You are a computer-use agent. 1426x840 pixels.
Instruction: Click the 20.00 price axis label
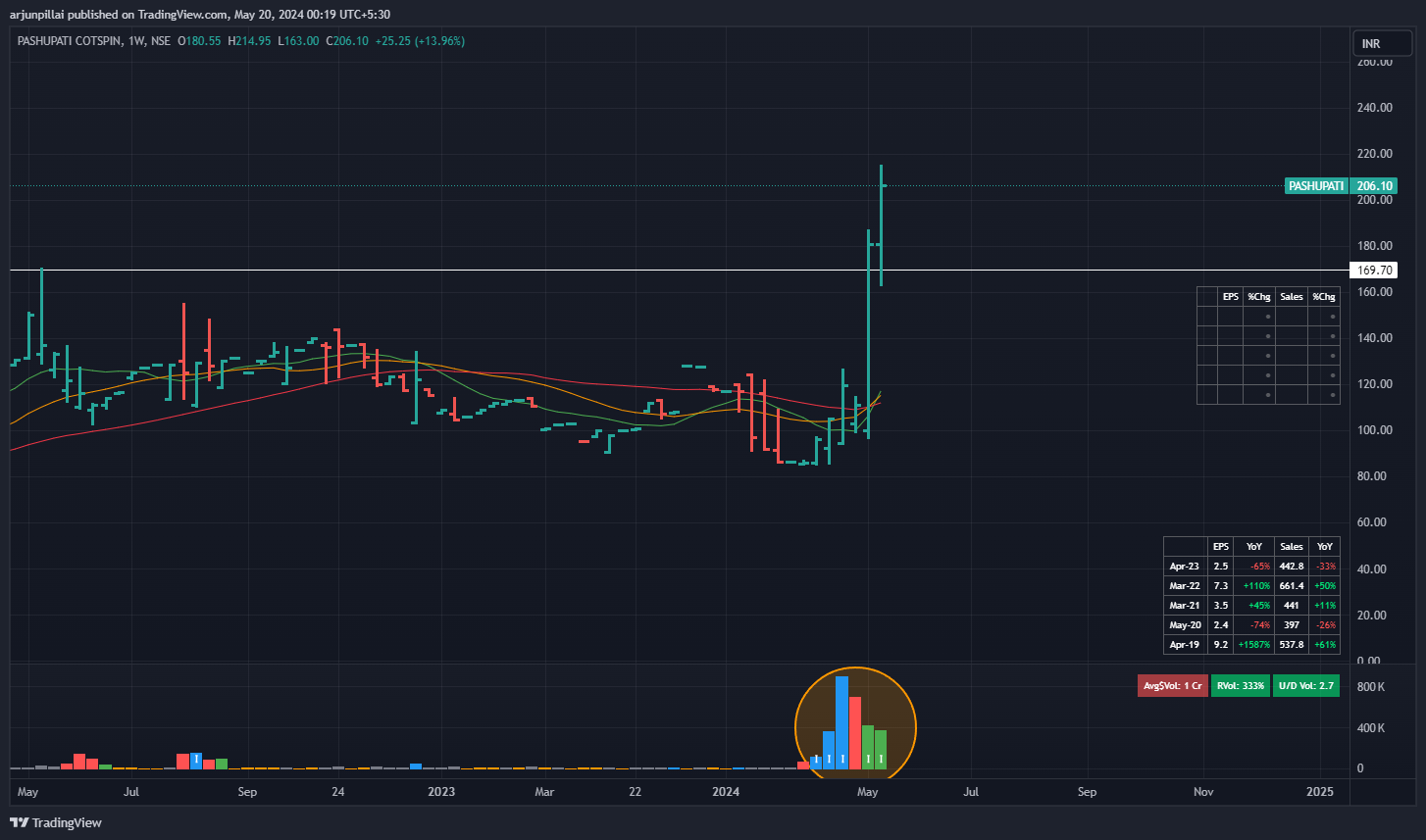(1374, 616)
